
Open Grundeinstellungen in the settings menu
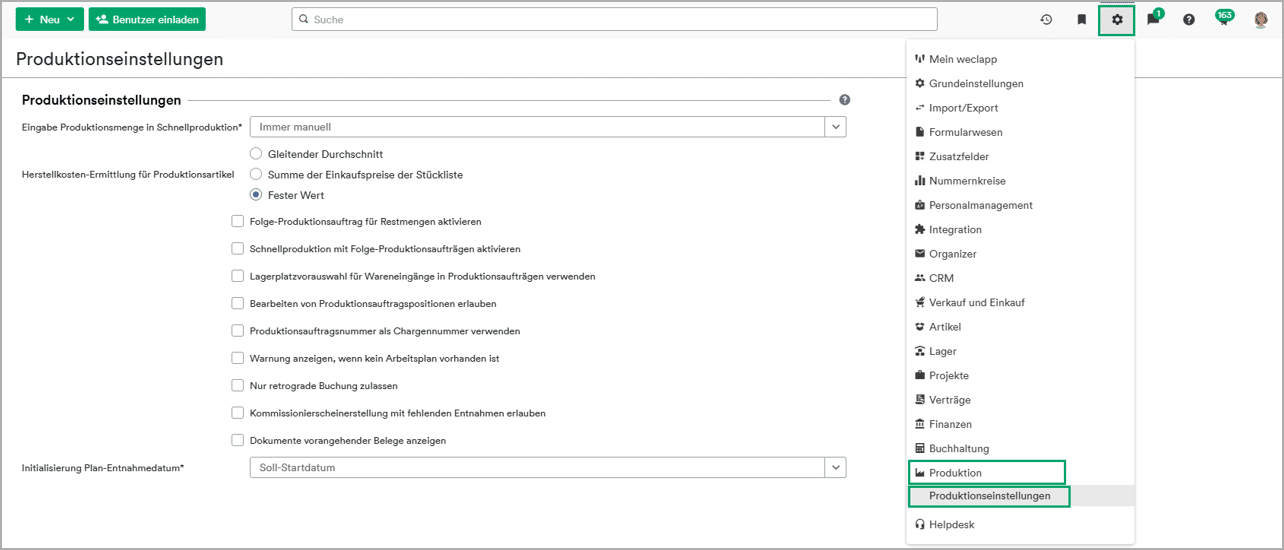click(x=975, y=84)
